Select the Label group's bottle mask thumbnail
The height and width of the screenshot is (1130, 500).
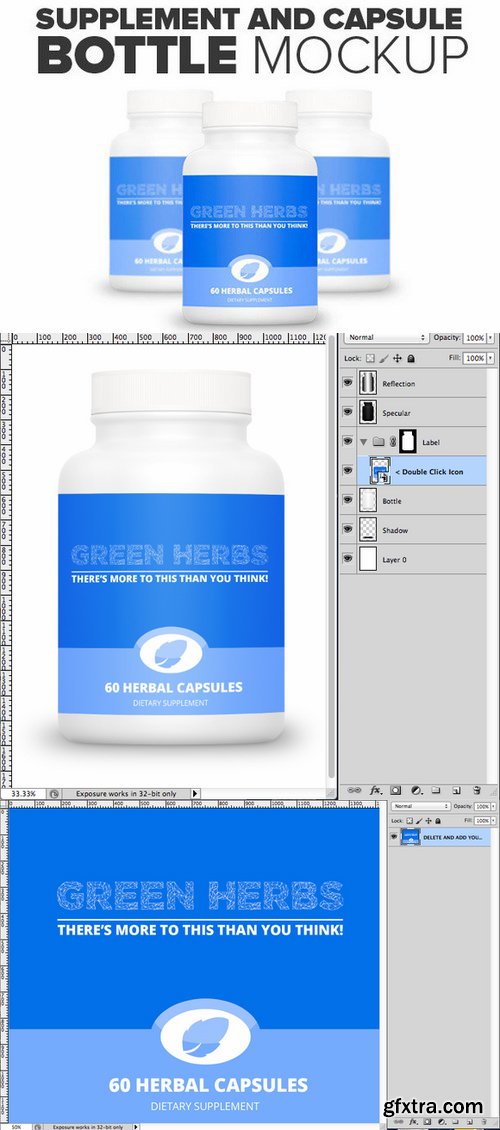click(409, 442)
